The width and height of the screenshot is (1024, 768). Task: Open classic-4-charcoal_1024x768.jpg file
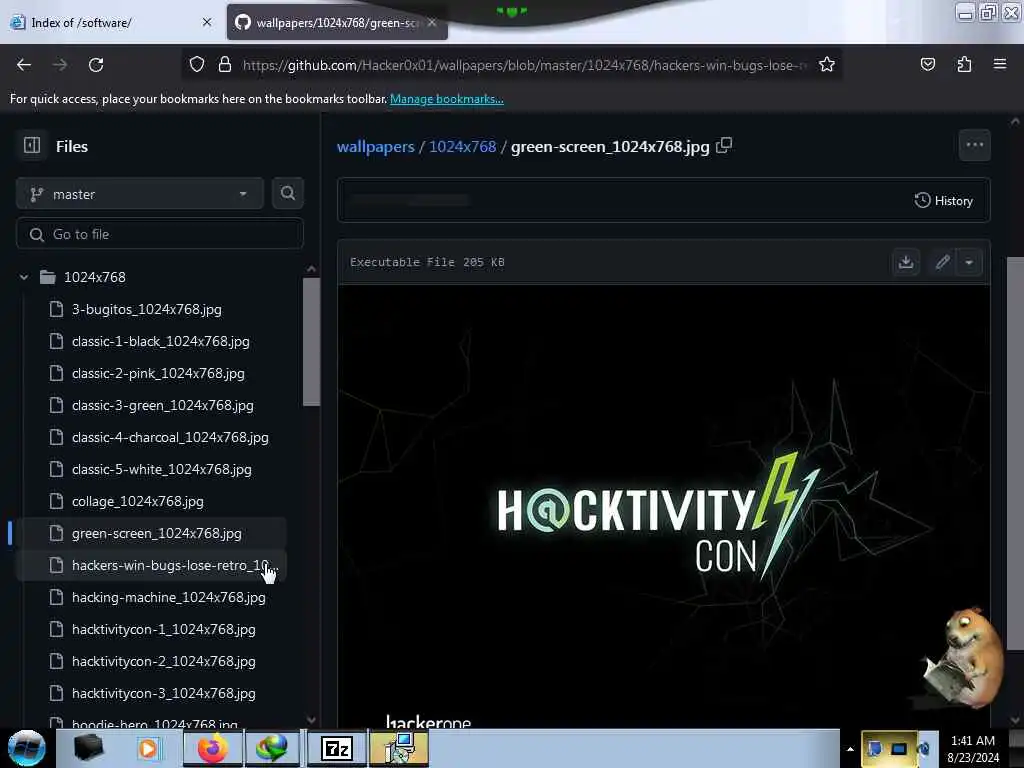click(x=170, y=437)
